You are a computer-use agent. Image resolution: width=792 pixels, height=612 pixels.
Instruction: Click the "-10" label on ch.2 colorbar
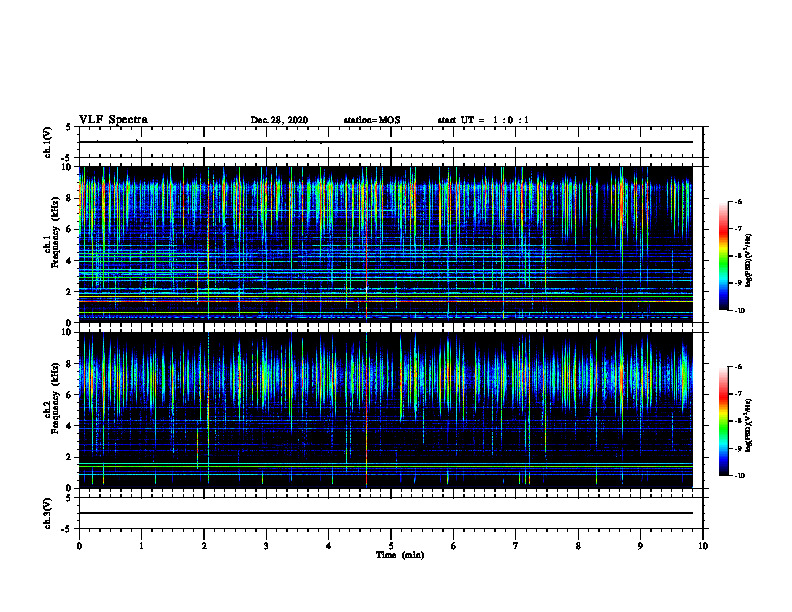point(740,476)
